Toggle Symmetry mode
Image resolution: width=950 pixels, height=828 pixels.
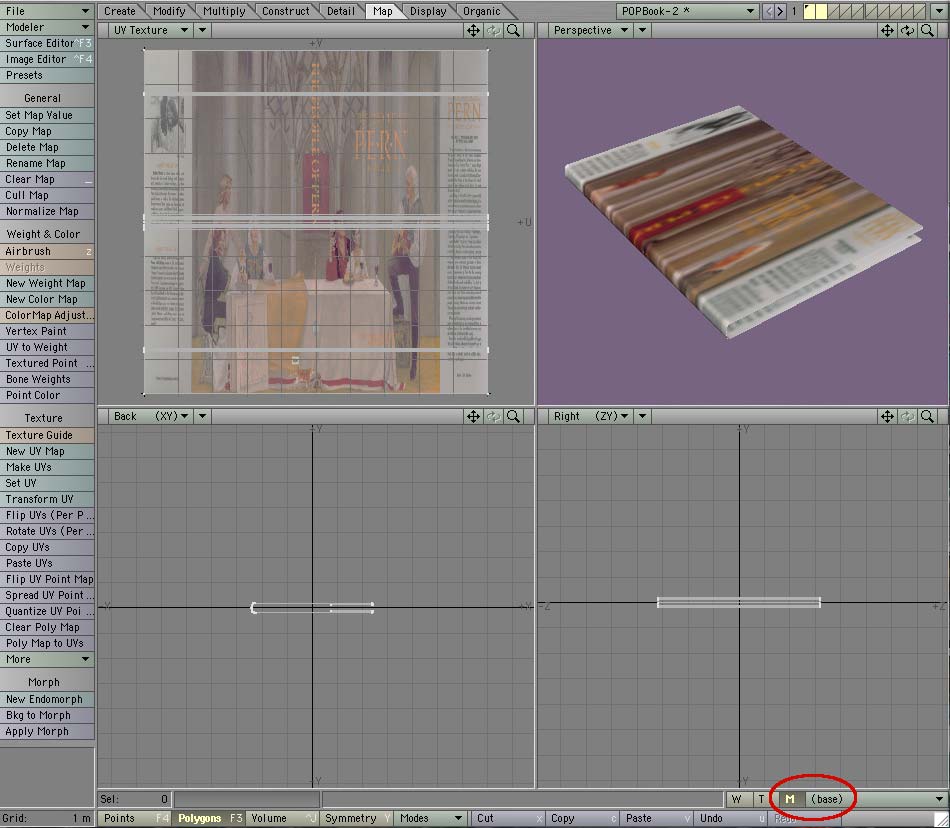[x=357, y=818]
